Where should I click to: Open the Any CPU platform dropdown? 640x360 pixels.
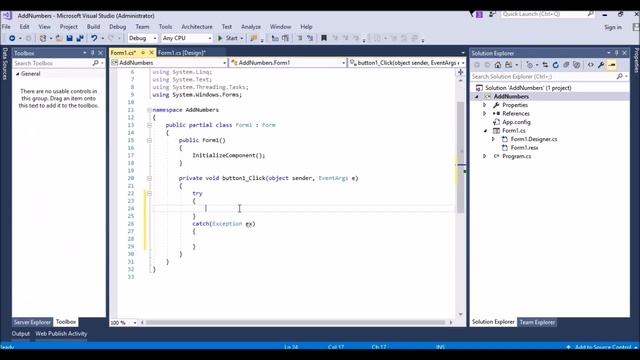click(x=187, y=38)
